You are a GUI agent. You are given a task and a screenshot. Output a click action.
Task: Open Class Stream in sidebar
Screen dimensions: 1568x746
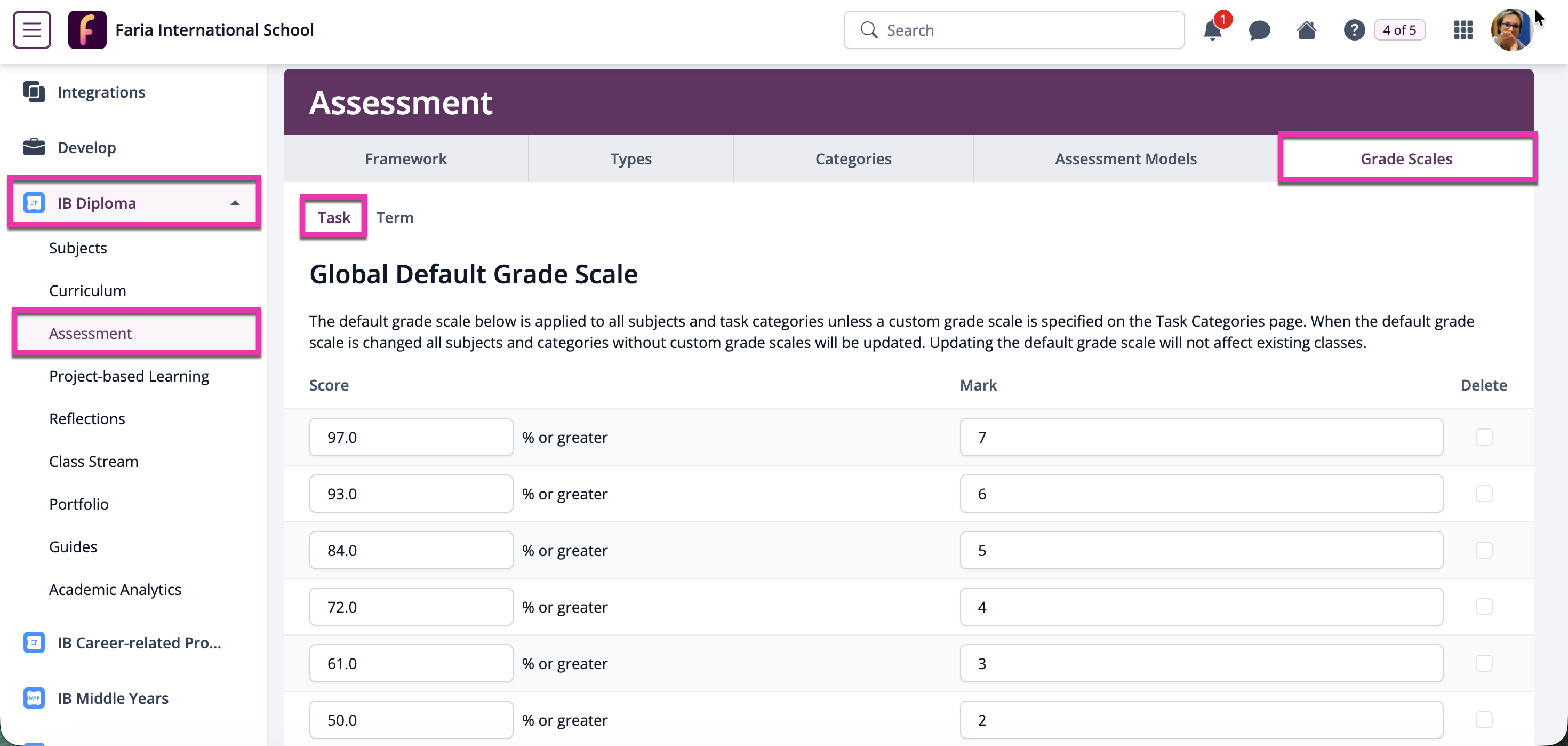coord(94,461)
